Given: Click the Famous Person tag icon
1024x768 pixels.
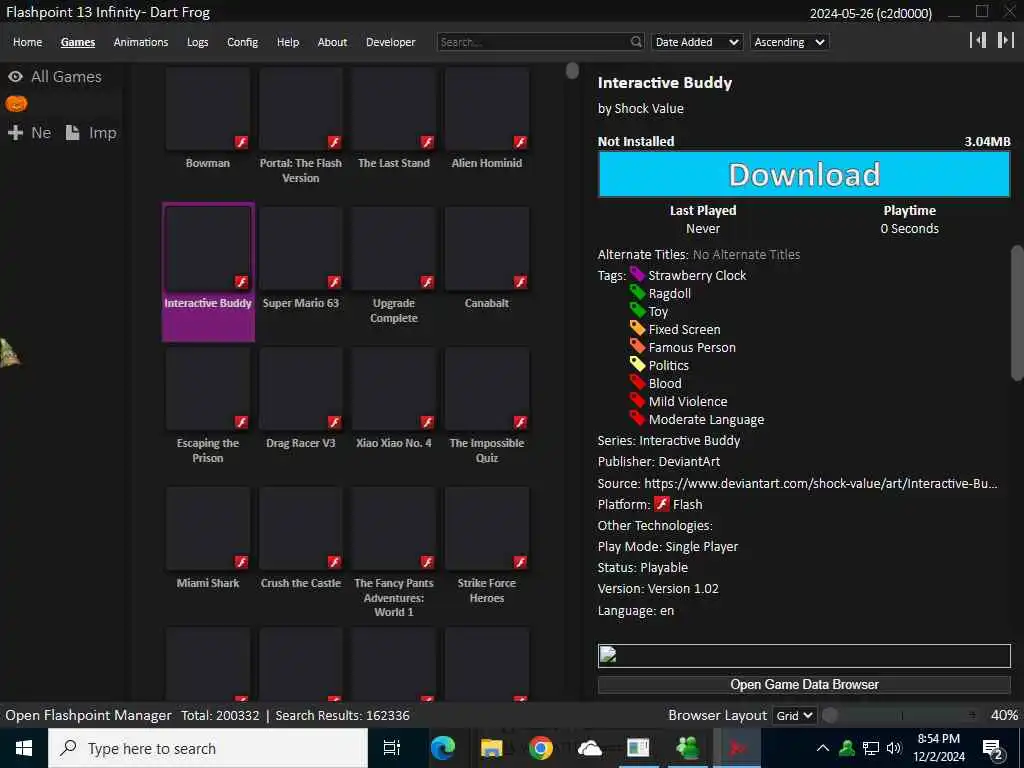Looking at the screenshot, I should click(x=637, y=346).
